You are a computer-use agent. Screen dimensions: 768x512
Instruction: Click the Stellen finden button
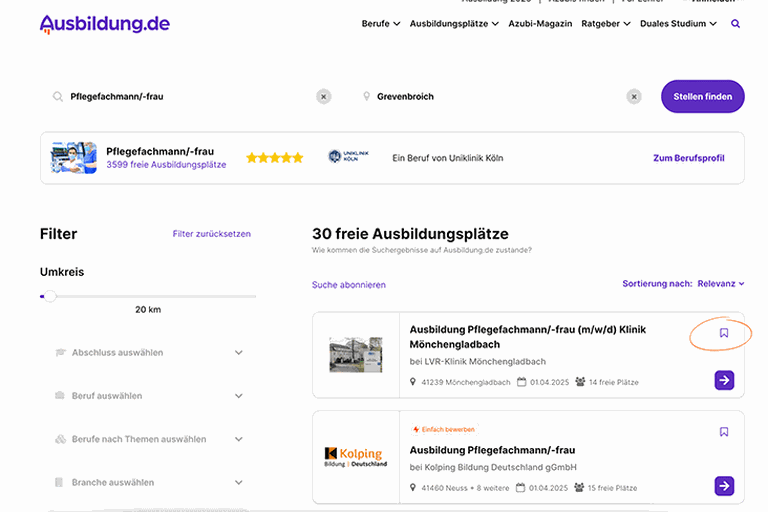click(x=702, y=97)
